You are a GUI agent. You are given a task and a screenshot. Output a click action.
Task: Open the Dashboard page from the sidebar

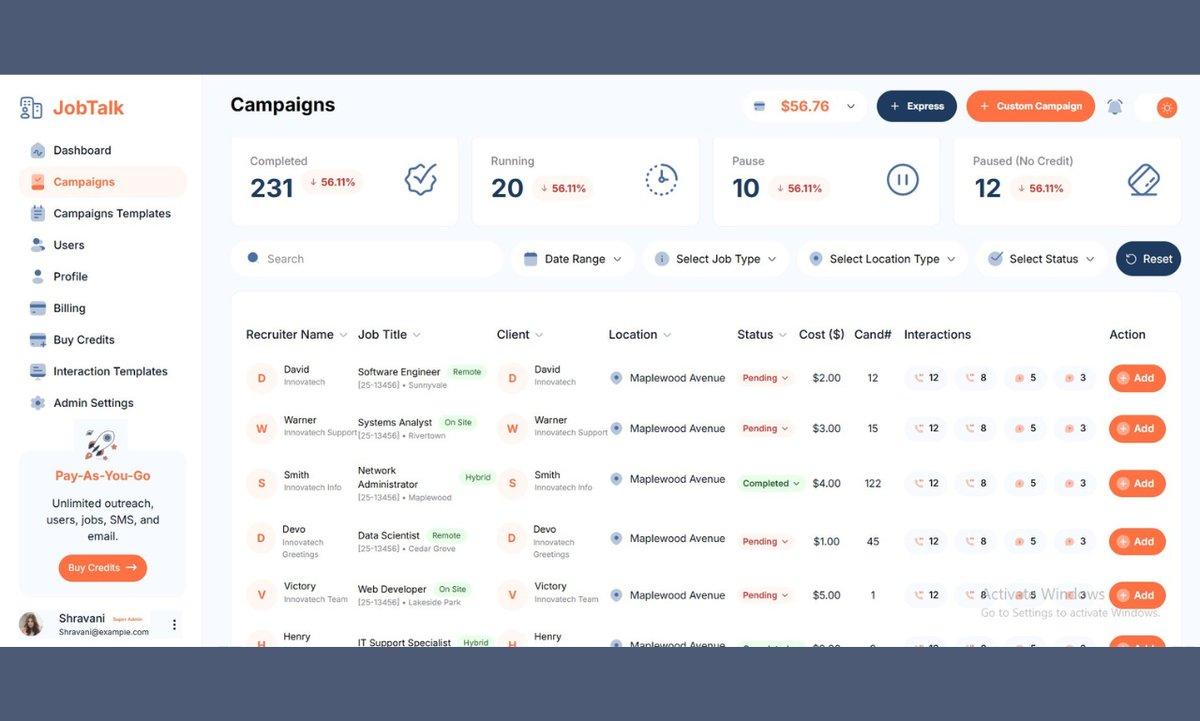[82, 151]
